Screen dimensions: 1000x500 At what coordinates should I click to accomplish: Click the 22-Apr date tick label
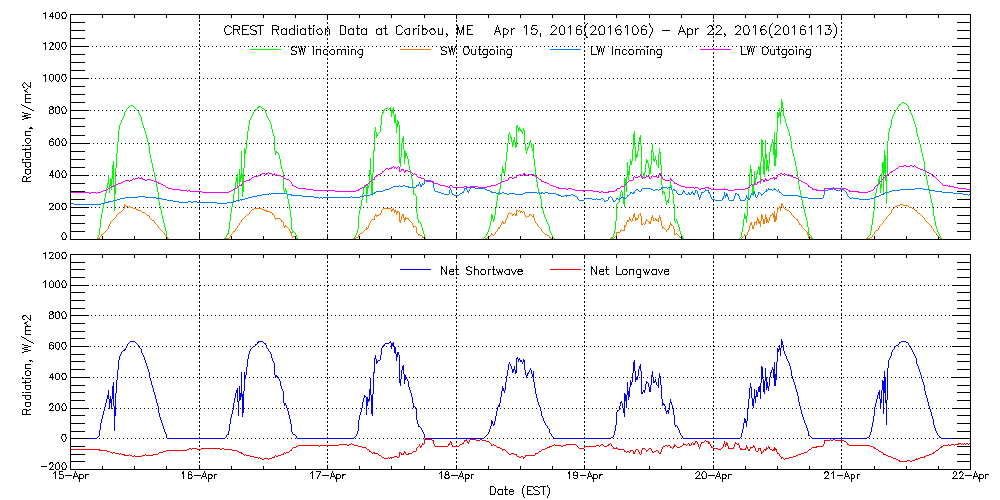tap(968, 477)
